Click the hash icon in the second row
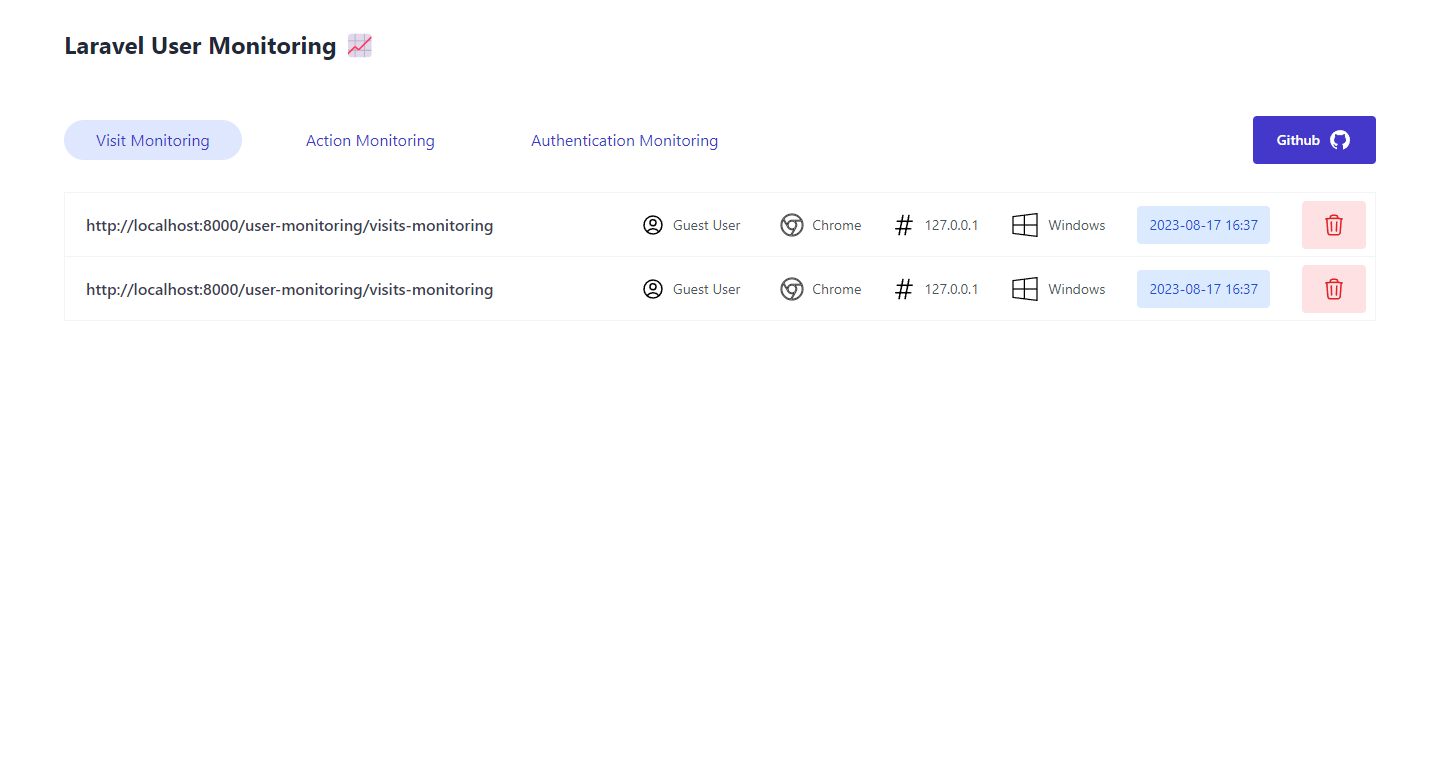This screenshot has height=775, width=1440. (x=903, y=289)
